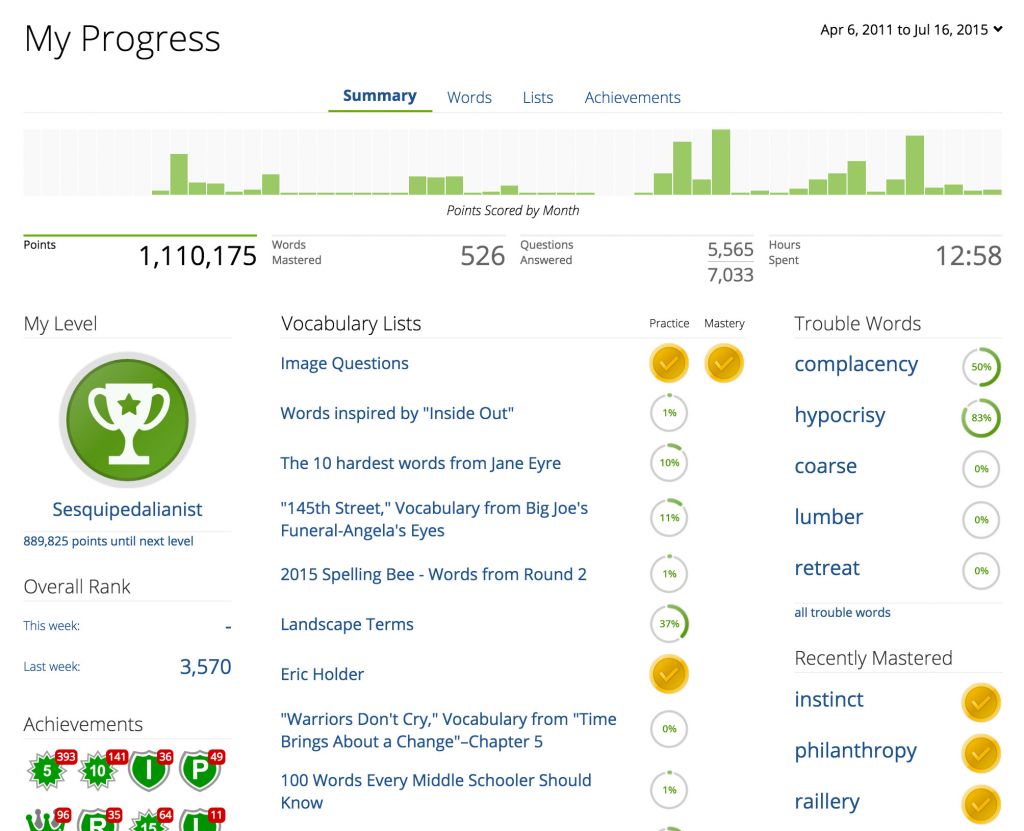This screenshot has width=1024, height=831.
Task: Switch to the Achievements tab
Action: pos(632,97)
